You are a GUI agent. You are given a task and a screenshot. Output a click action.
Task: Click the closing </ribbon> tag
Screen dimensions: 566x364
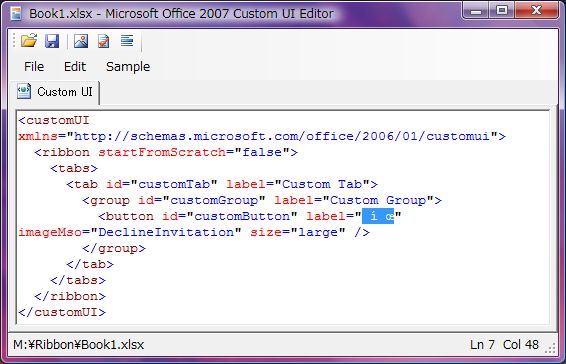[x=70, y=296]
